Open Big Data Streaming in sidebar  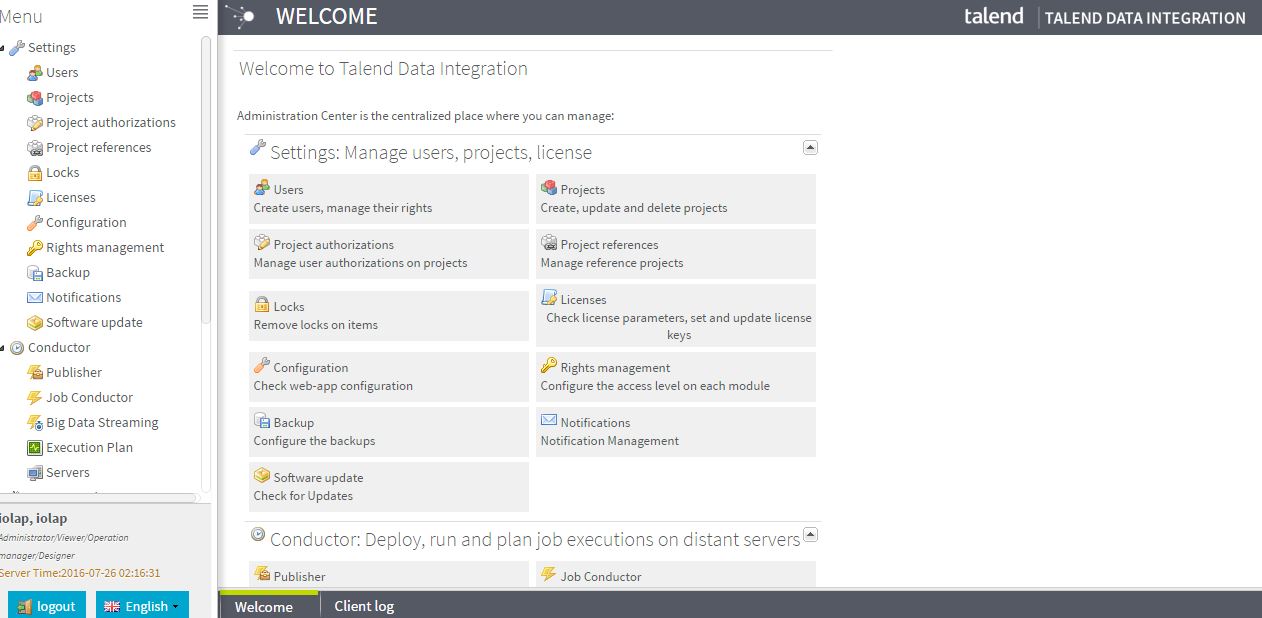(x=102, y=422)
